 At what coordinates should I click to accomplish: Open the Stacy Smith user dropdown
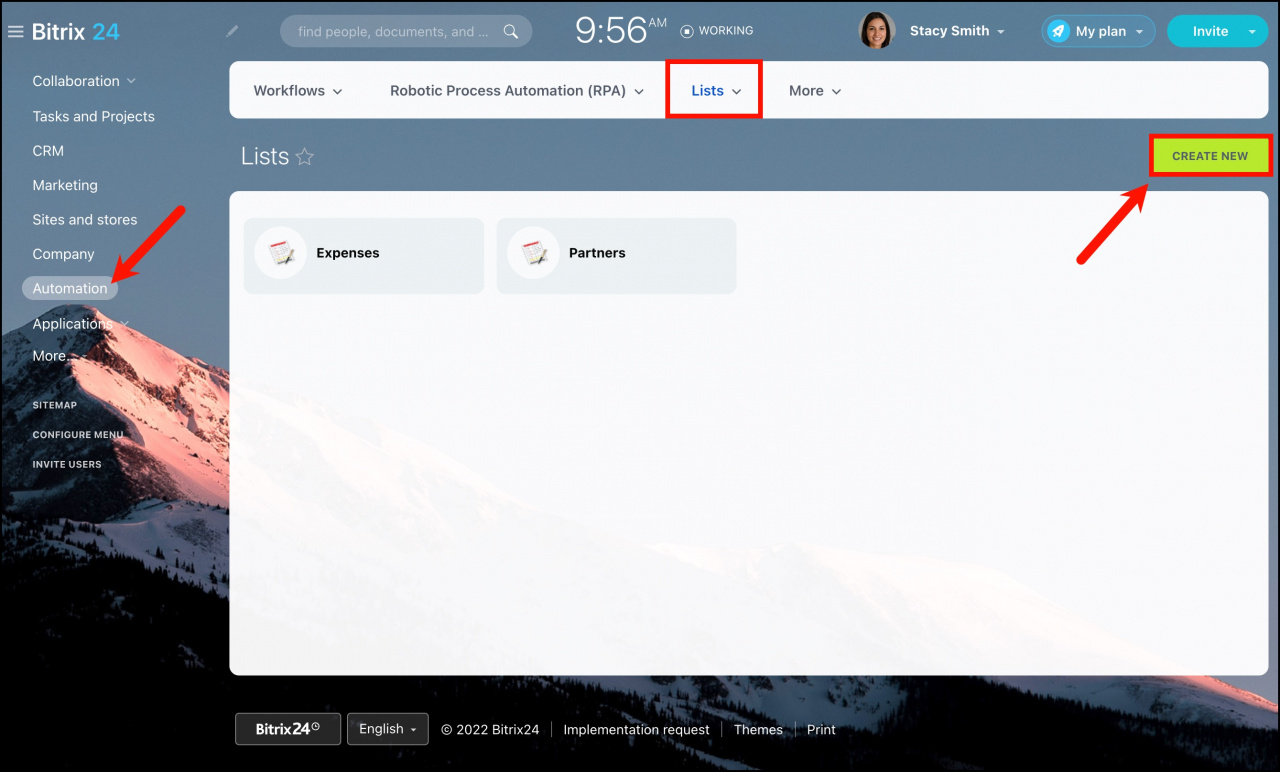point(957,31)
